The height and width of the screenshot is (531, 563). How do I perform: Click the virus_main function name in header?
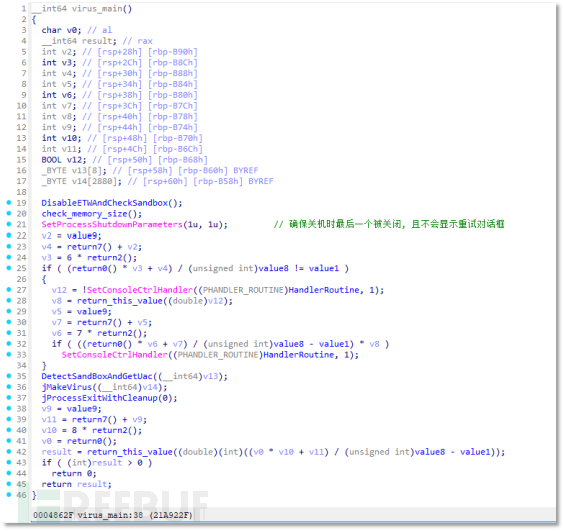(x=97, y=9)
